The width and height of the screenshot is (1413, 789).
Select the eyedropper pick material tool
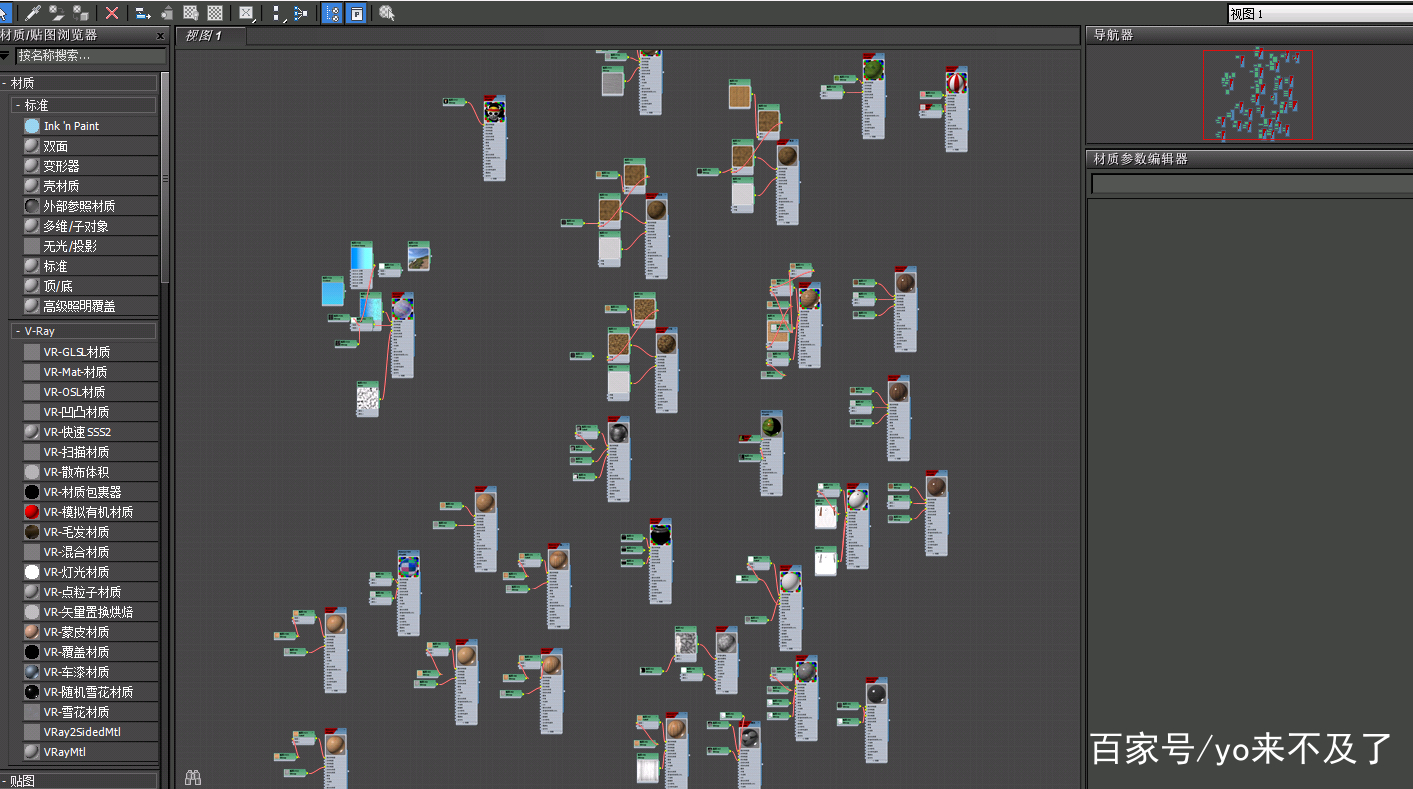click(x=33, y=13)
